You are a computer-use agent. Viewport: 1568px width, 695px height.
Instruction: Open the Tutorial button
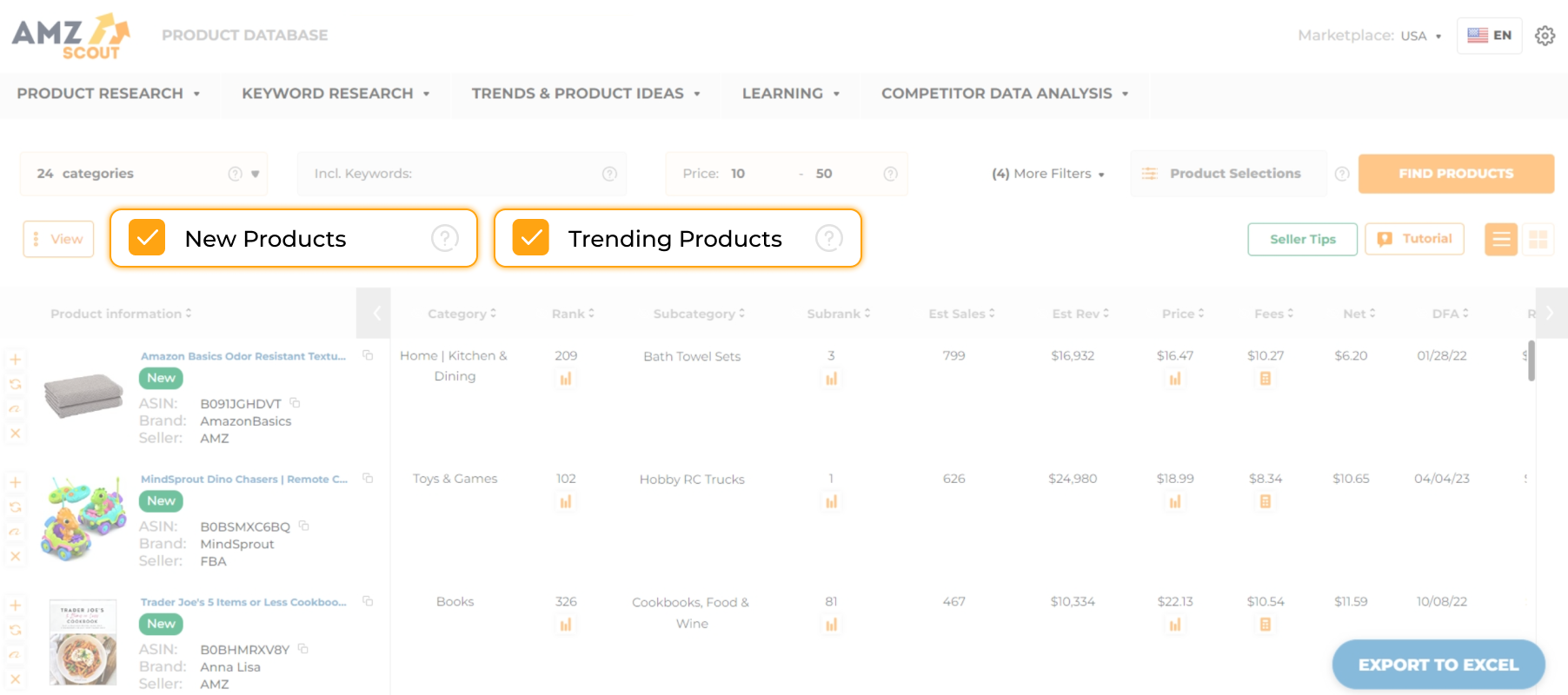click(1414, 239)
